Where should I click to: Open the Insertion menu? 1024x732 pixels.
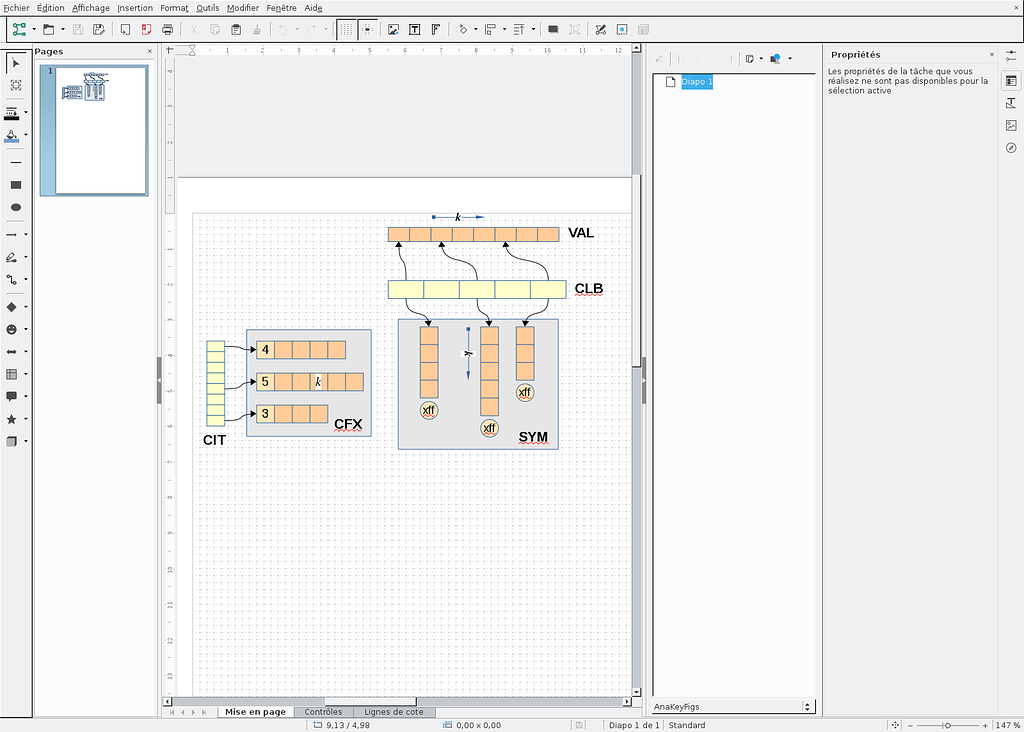pyautogui.click(x=135, y=8)
